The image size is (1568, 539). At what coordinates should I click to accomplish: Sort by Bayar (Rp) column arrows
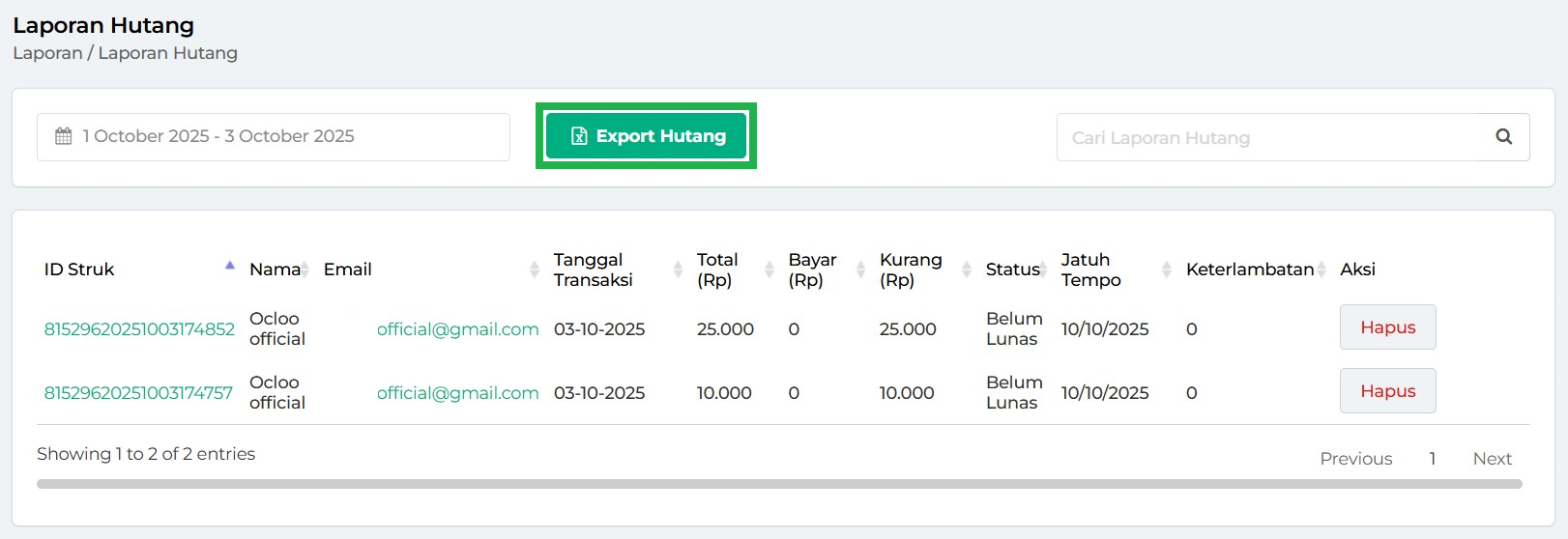[x=860, y=269]
